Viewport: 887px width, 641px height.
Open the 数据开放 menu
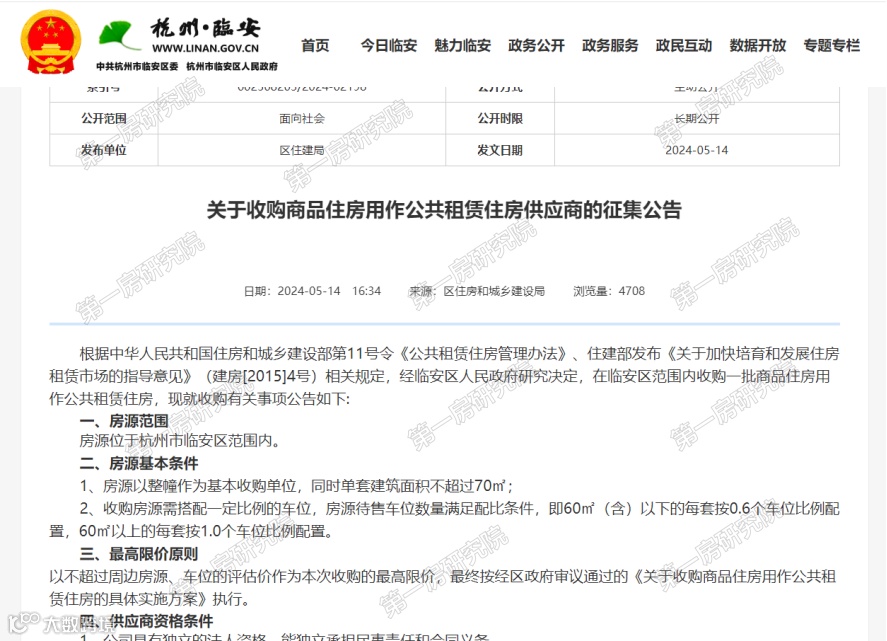[x=757, y=45]
